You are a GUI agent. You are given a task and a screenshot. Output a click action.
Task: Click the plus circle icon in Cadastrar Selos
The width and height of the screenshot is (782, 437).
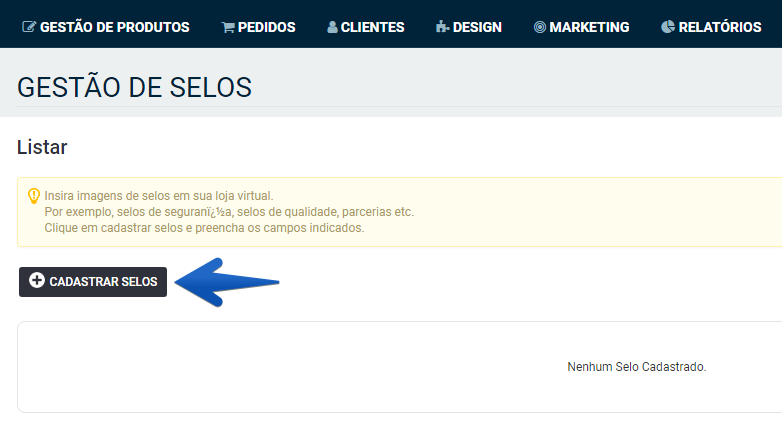click(36, 280)
